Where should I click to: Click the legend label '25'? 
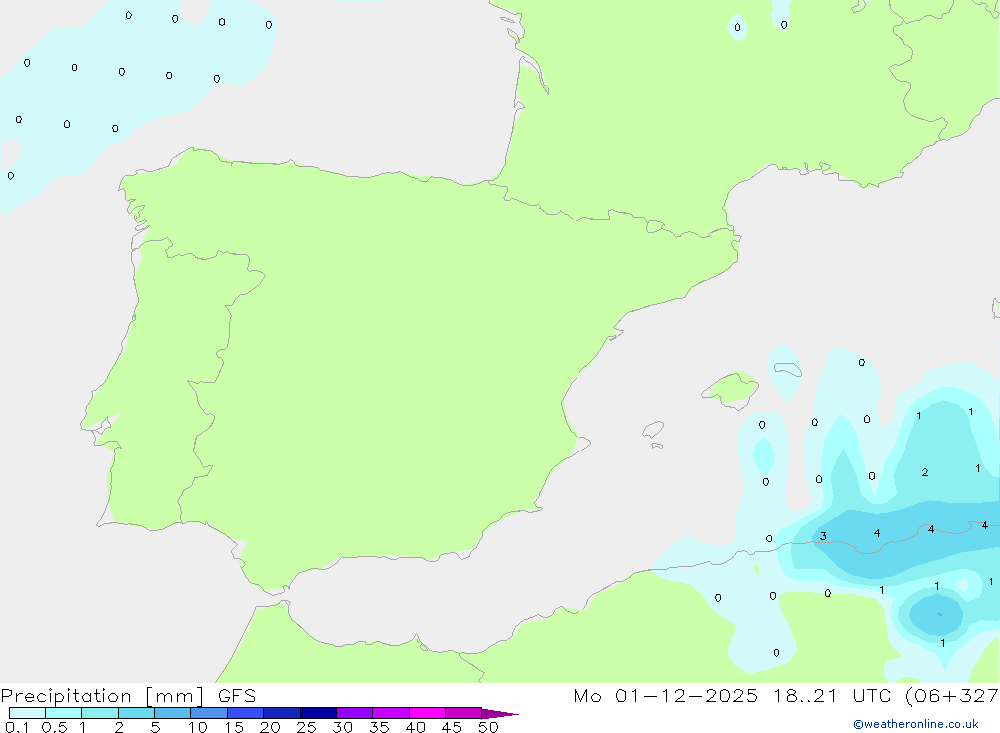click(306, 727)
